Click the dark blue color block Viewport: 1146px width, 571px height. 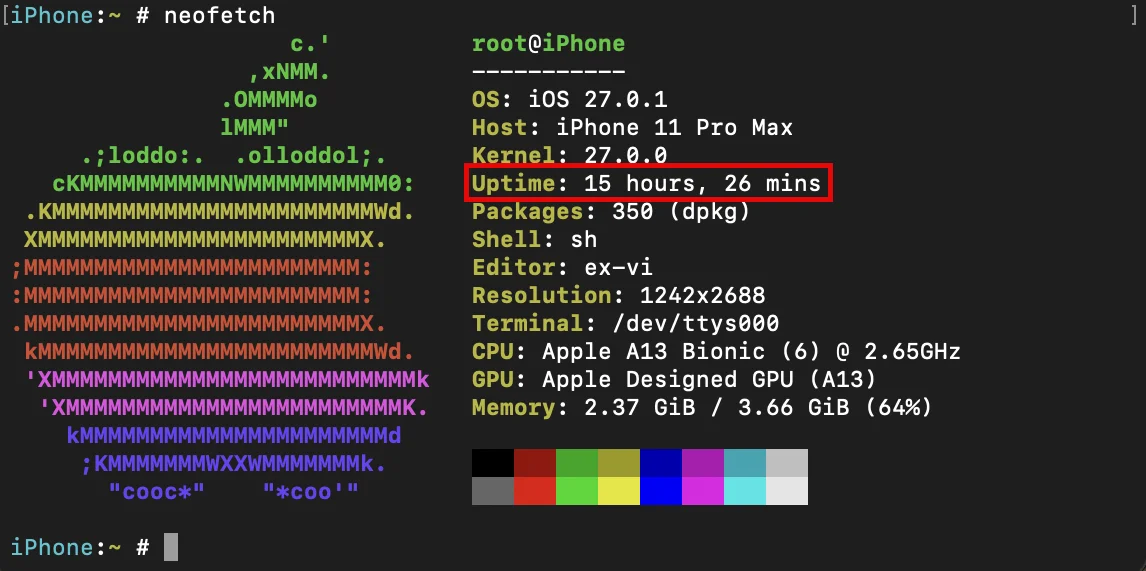coord(661,463)
